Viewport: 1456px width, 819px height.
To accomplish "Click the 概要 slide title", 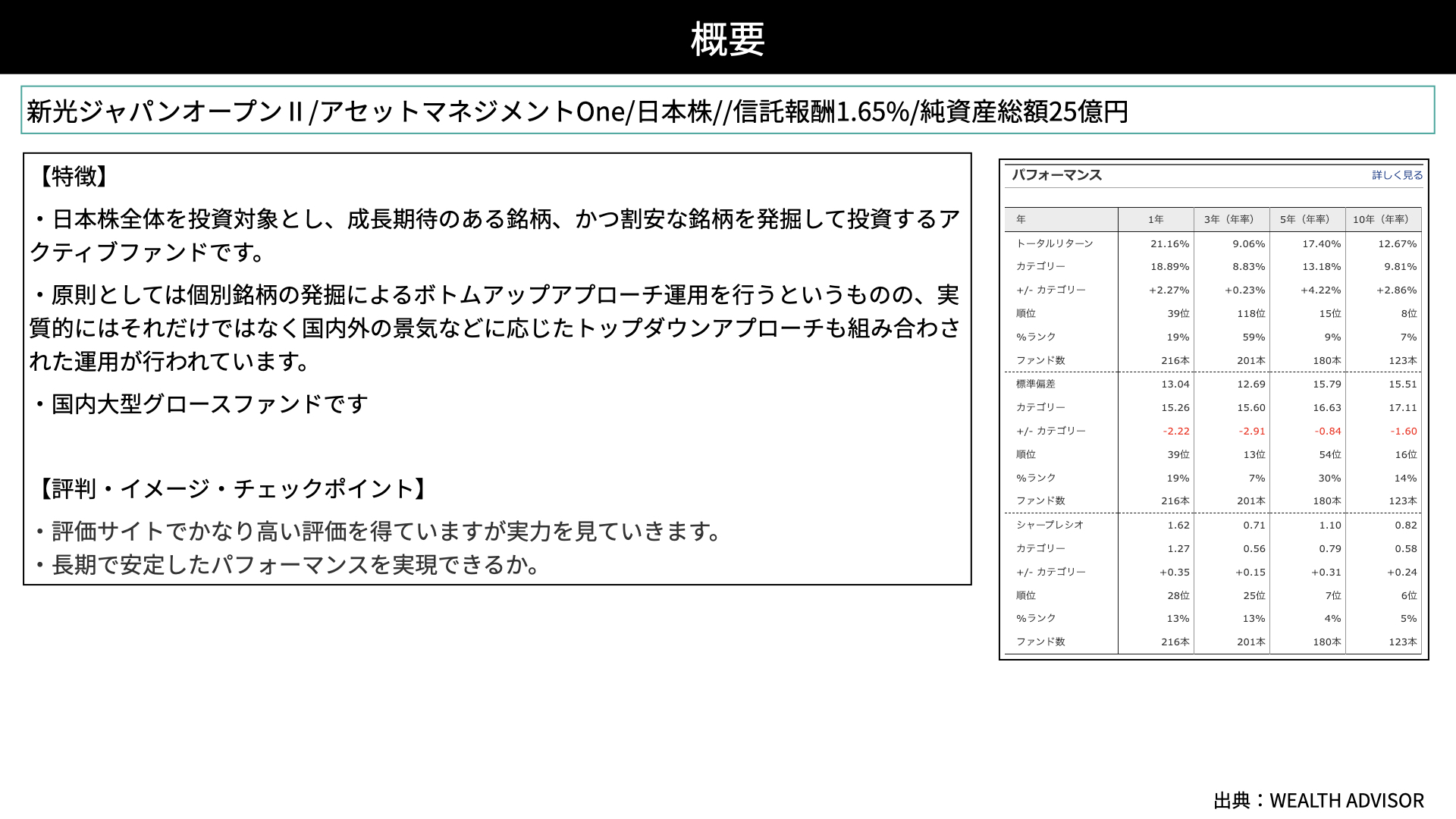I will pos(728,39).
